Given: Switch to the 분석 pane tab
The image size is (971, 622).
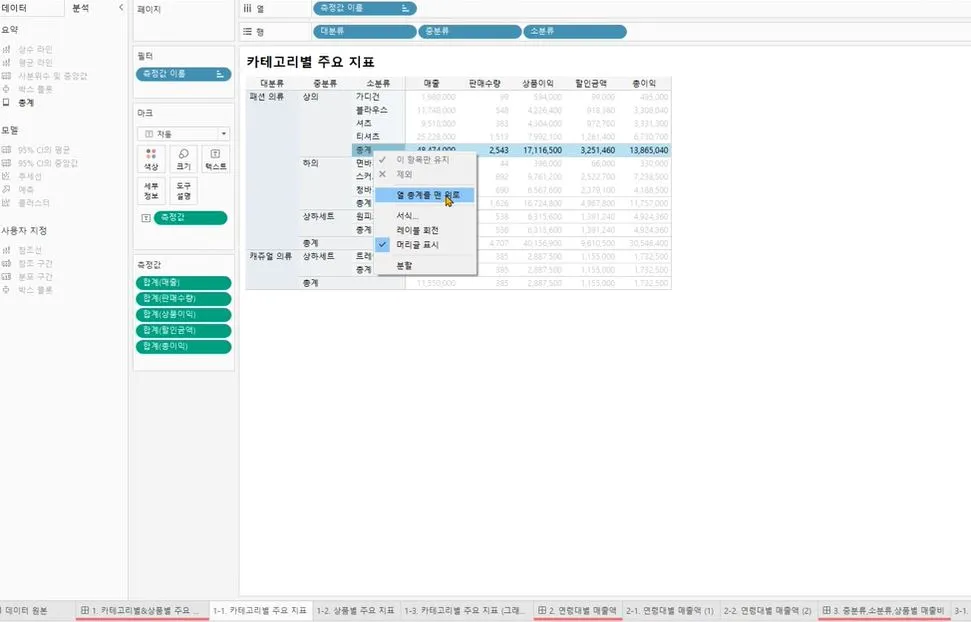Looking at the screenshot, I should coord(81,8).
